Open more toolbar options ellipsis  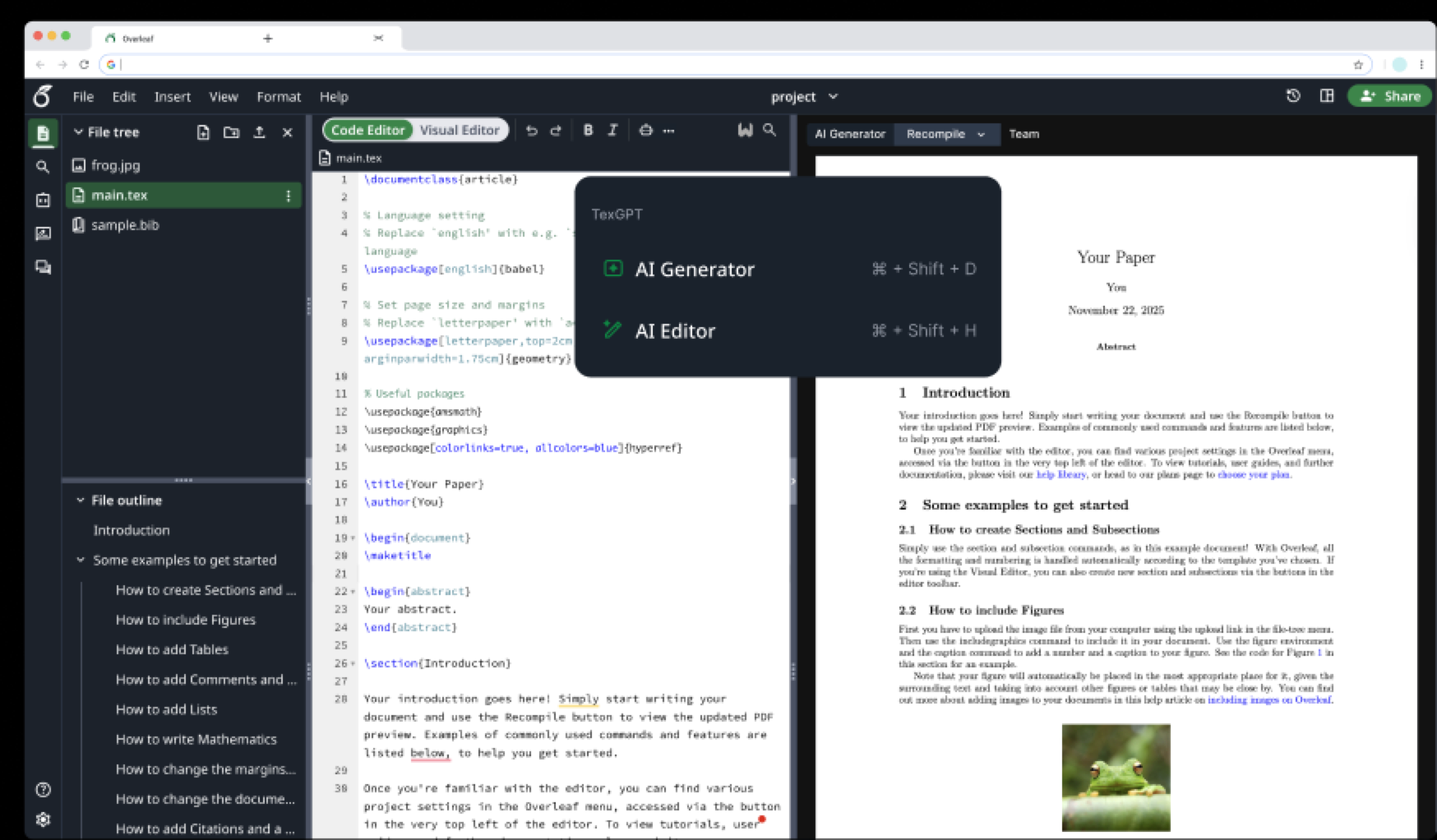tap(669, 130)
